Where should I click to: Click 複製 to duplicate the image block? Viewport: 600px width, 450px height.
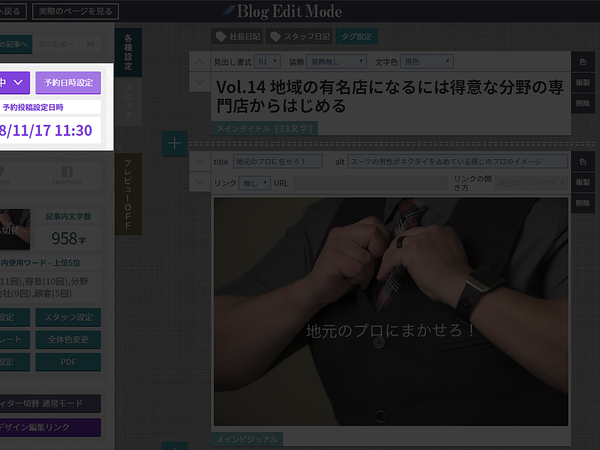(583, 182)
